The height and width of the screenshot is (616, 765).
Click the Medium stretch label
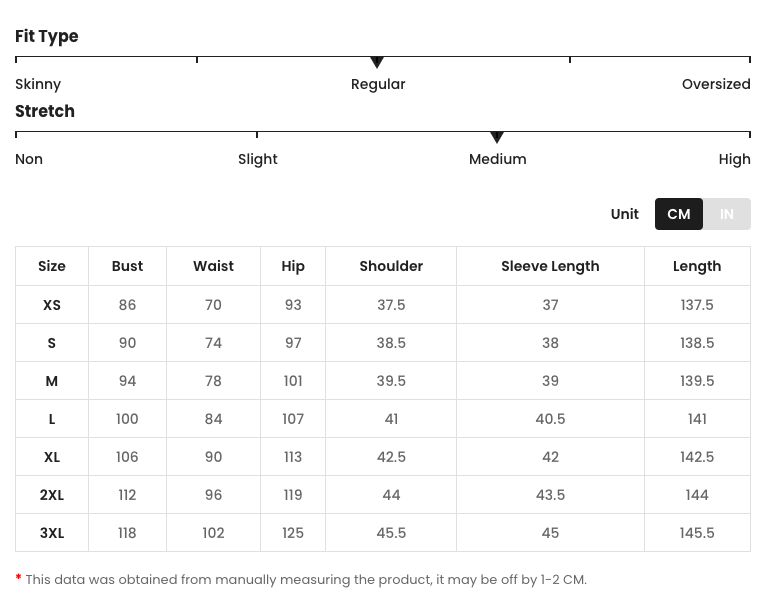(x=497, y=159)
